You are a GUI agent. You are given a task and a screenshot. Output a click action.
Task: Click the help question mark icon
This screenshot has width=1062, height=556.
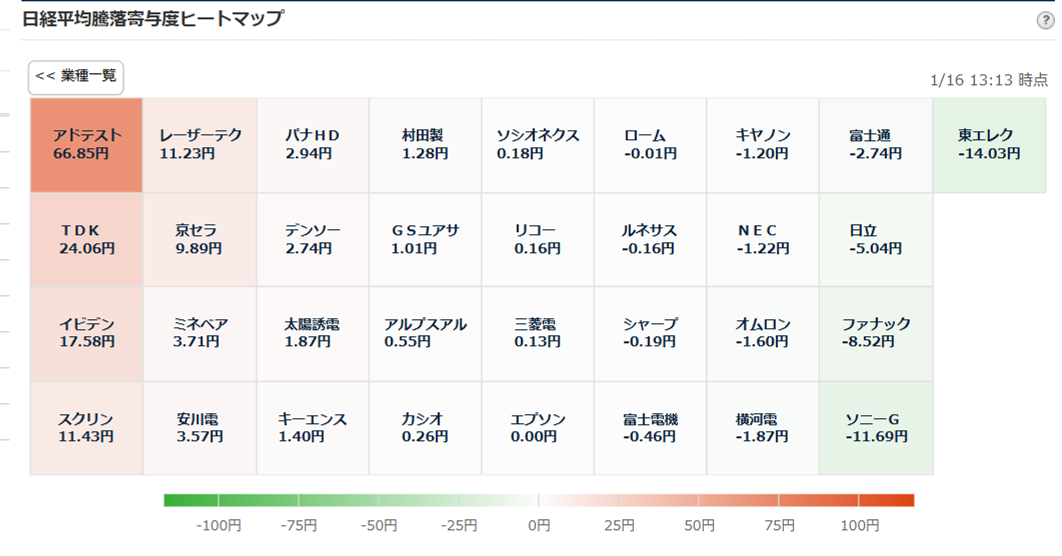1046,21
